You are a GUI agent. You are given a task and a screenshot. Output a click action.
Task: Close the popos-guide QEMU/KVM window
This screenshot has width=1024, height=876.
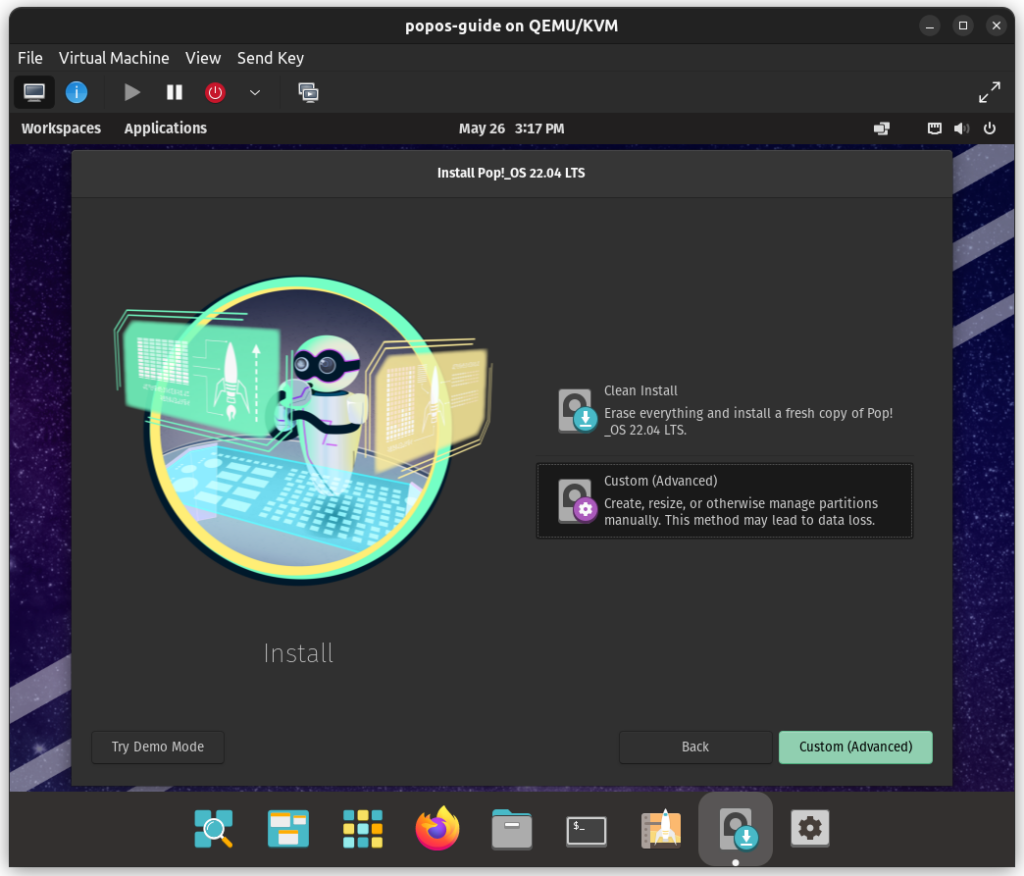[x=996, y=26]
